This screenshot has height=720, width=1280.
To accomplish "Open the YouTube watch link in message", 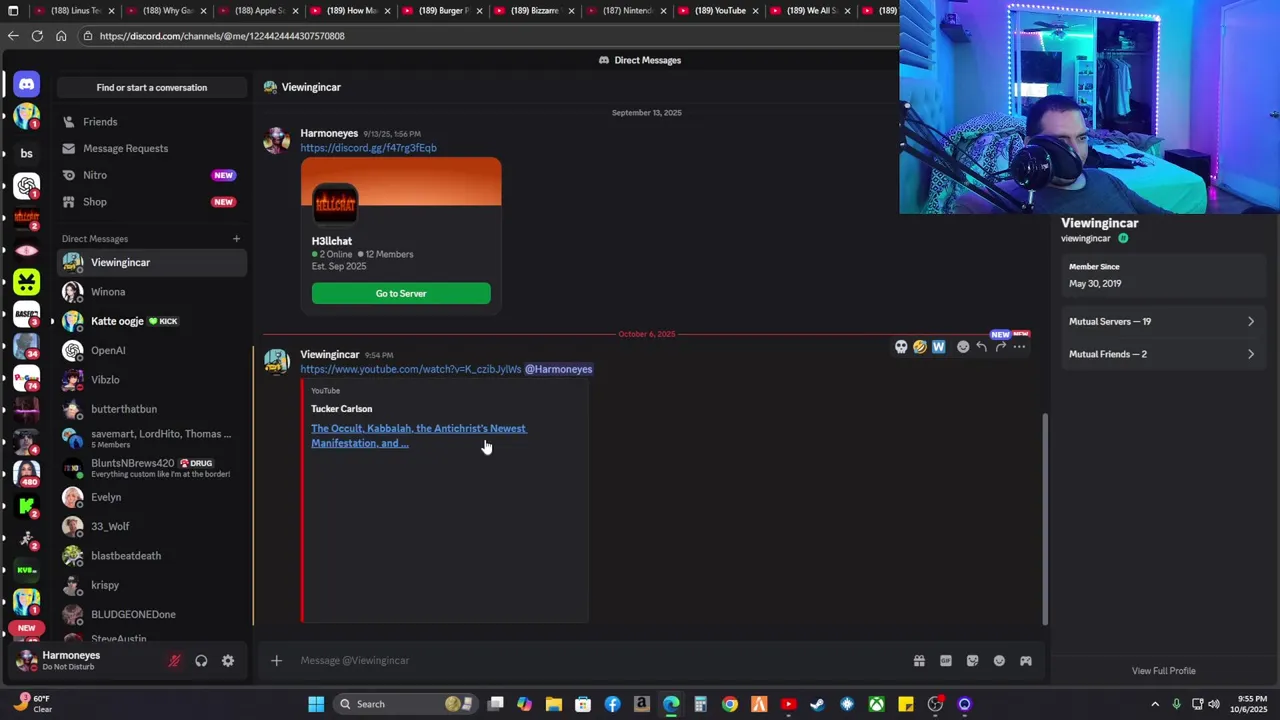I will click(410, 369).
